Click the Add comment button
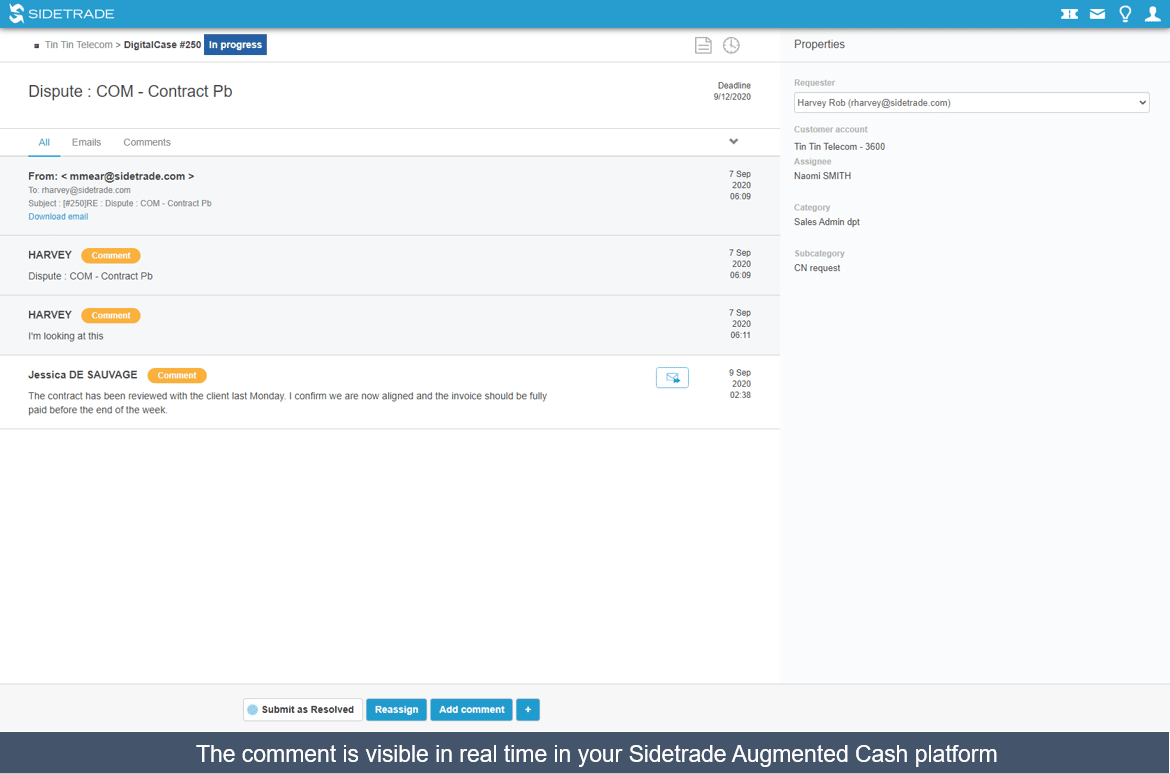 click(x=472, y=709)
